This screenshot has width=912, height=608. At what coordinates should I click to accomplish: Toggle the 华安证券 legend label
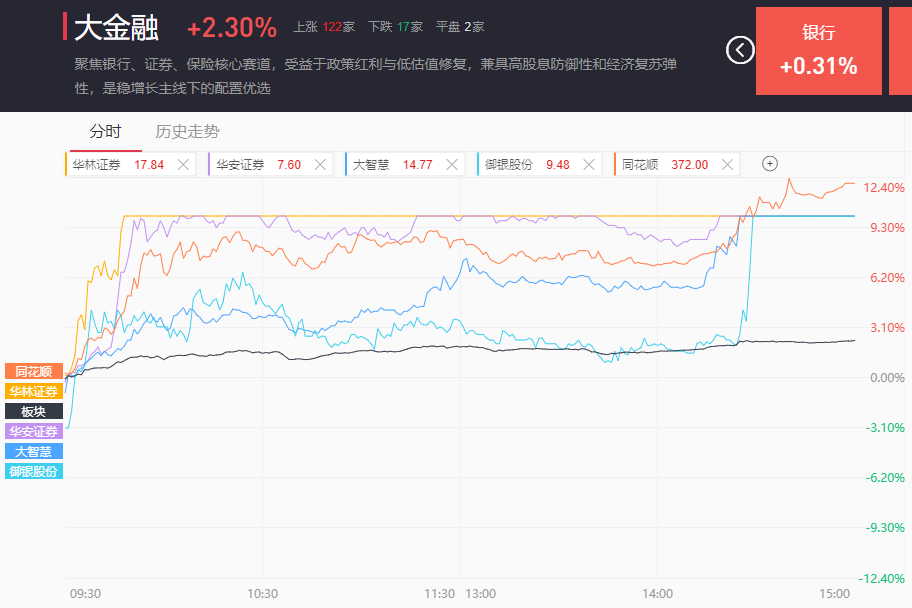coord(35,432)
